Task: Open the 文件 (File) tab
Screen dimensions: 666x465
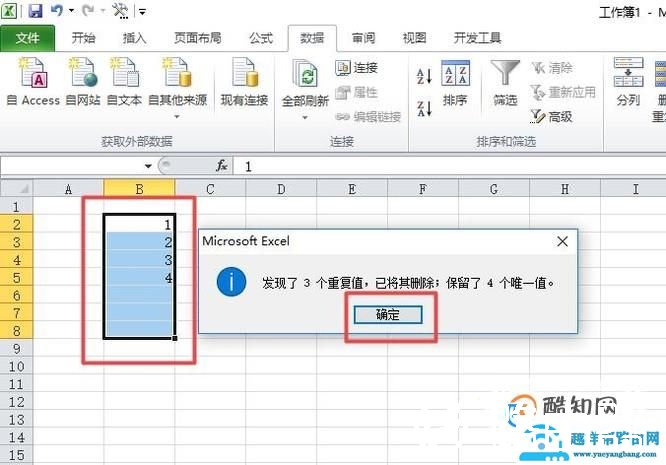Action: coord(28,38)
